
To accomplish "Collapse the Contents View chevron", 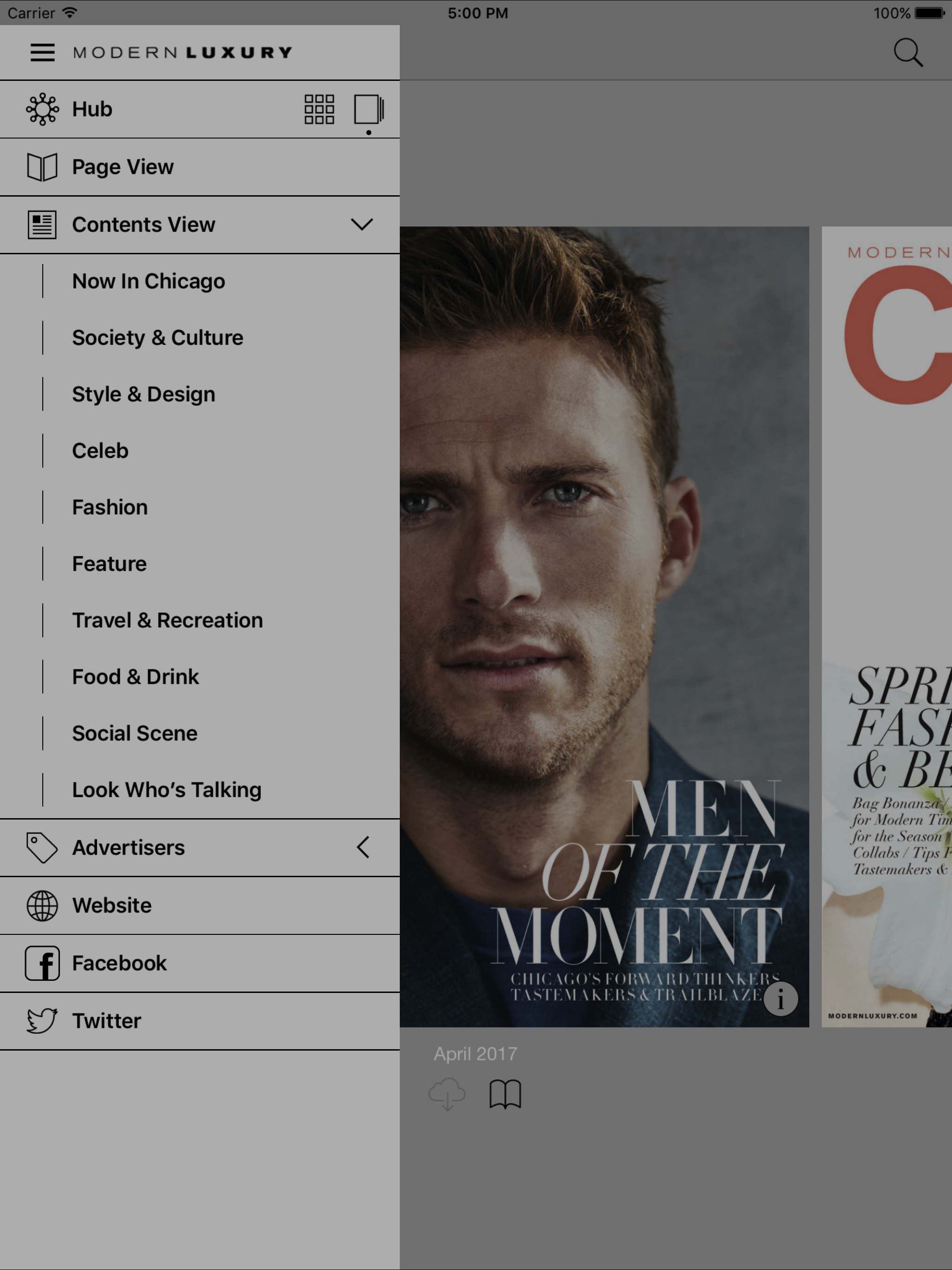I will pyautogui.click(x=362, y=225).
